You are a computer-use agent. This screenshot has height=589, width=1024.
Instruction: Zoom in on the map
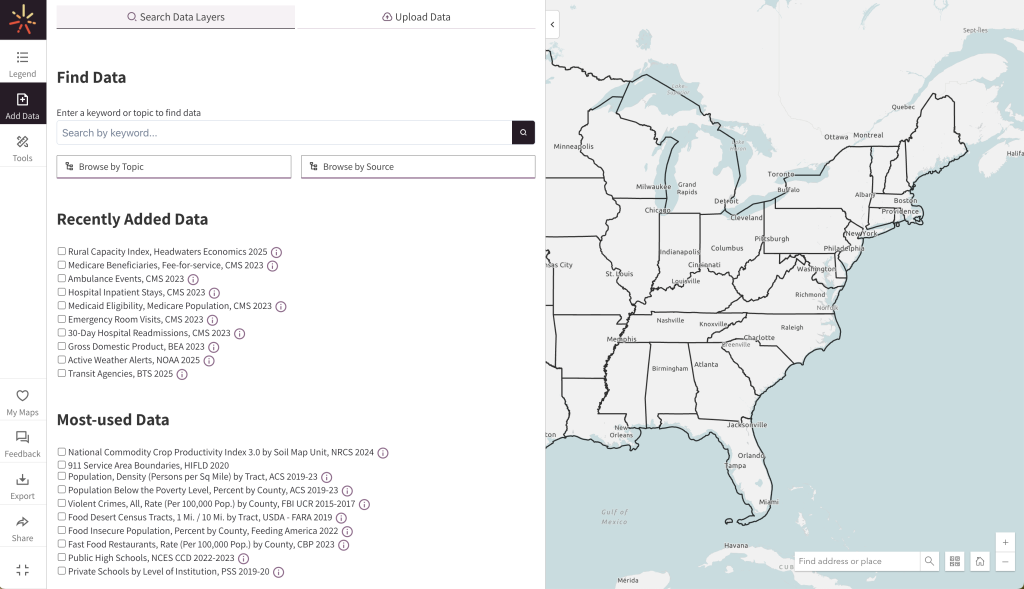coord(1005,541)
